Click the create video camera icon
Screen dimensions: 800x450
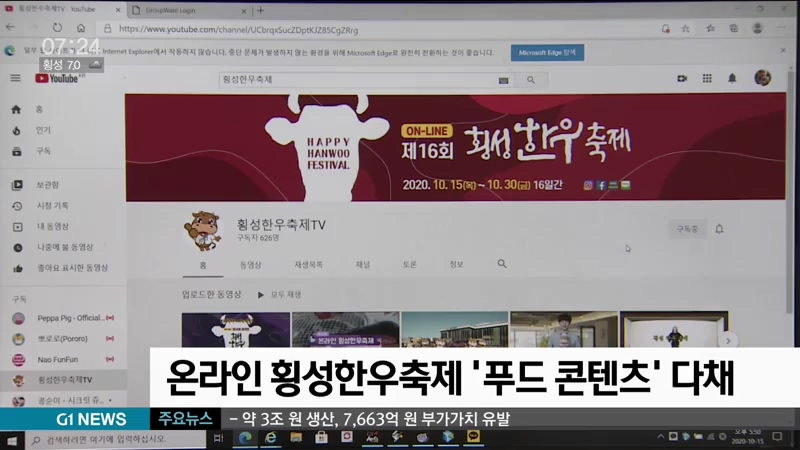[684, 78]
